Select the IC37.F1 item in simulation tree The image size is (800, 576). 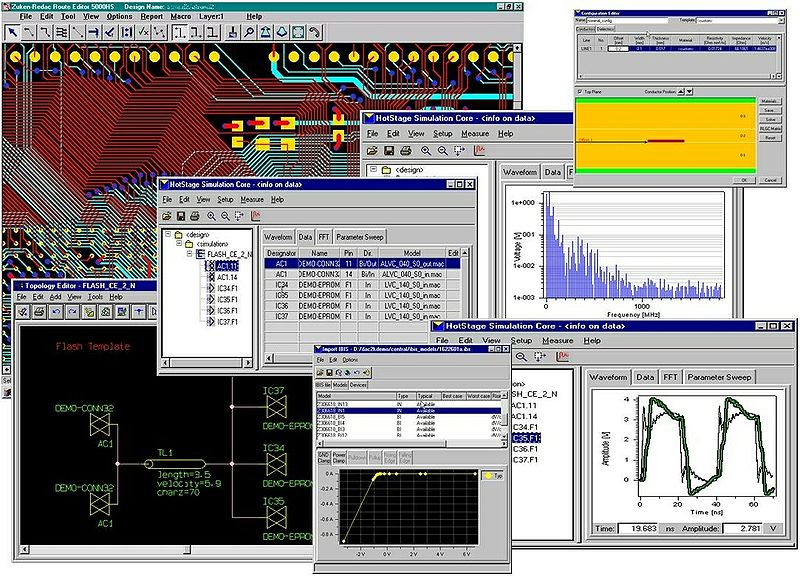(229, 322)
